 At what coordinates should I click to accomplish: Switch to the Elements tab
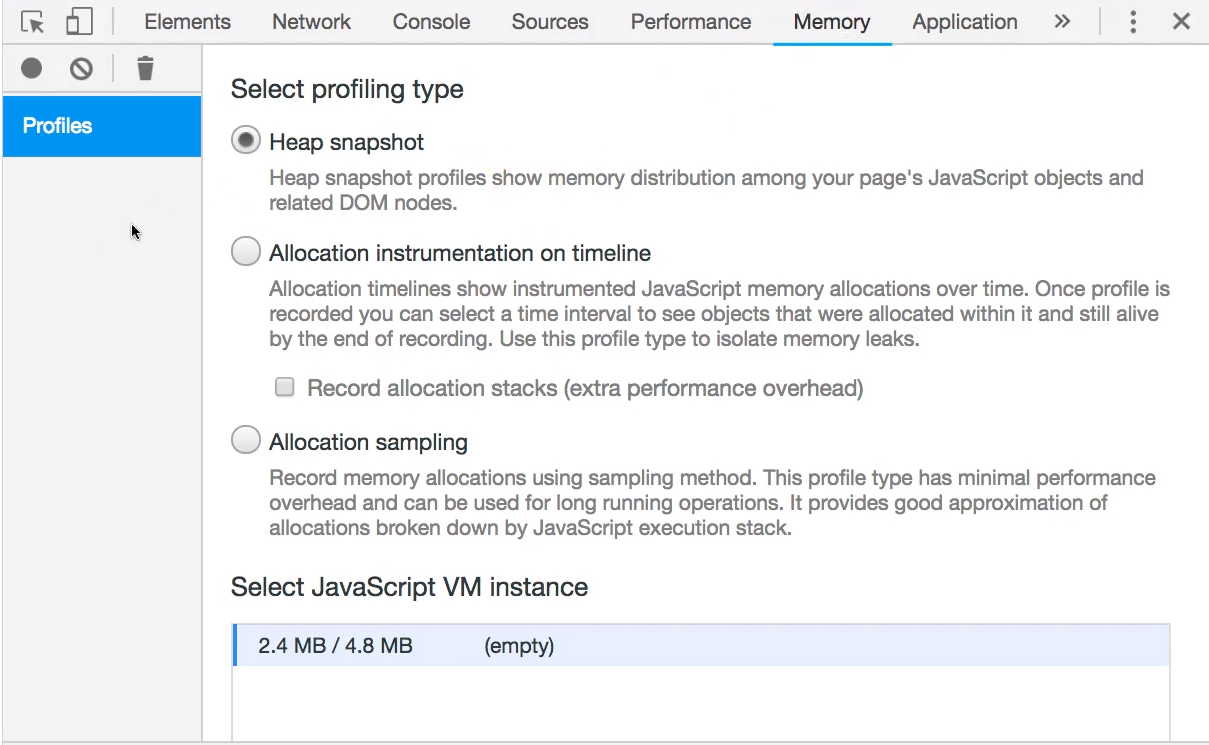[x=187, y=22]
